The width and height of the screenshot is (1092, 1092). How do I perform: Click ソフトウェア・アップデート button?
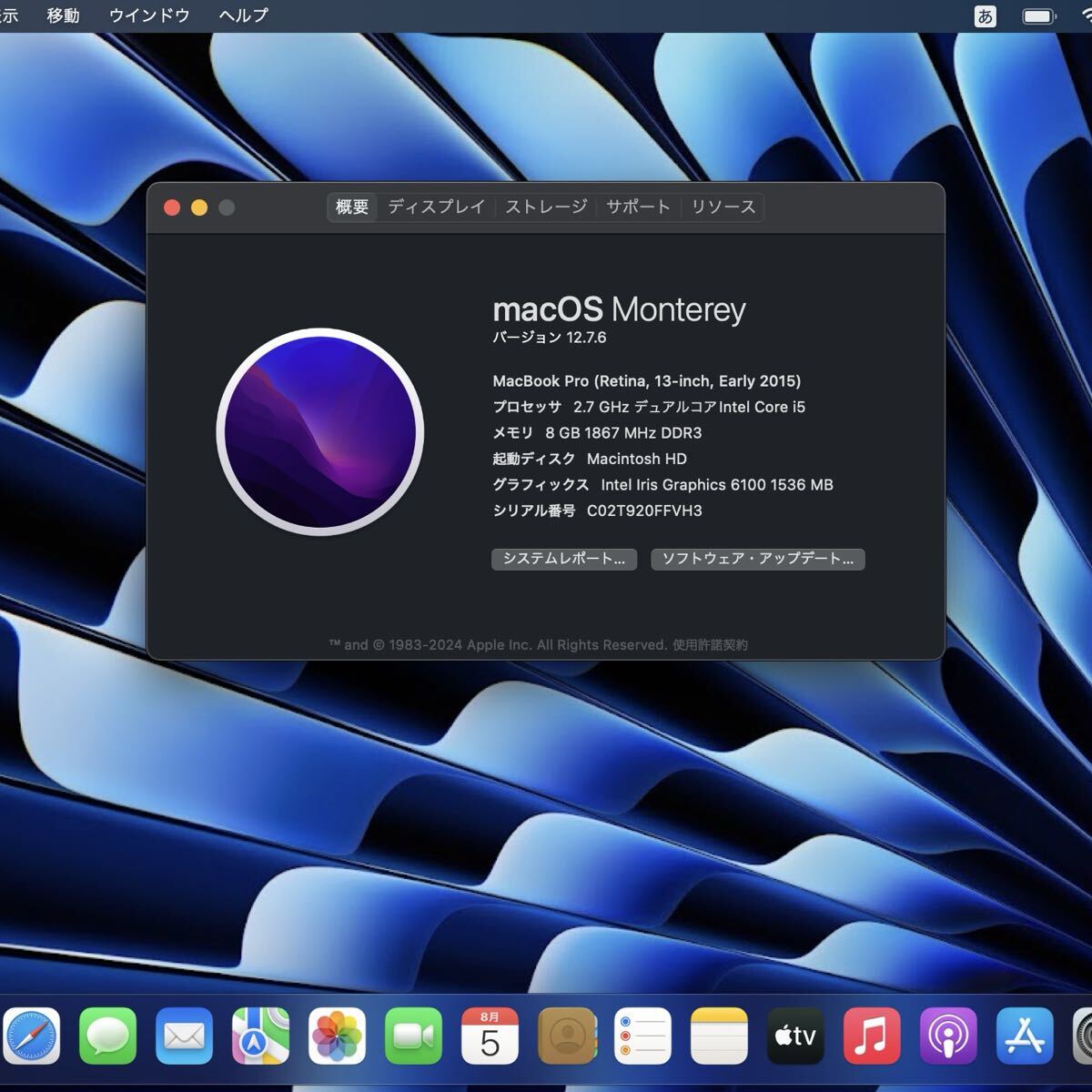point(758,559)
